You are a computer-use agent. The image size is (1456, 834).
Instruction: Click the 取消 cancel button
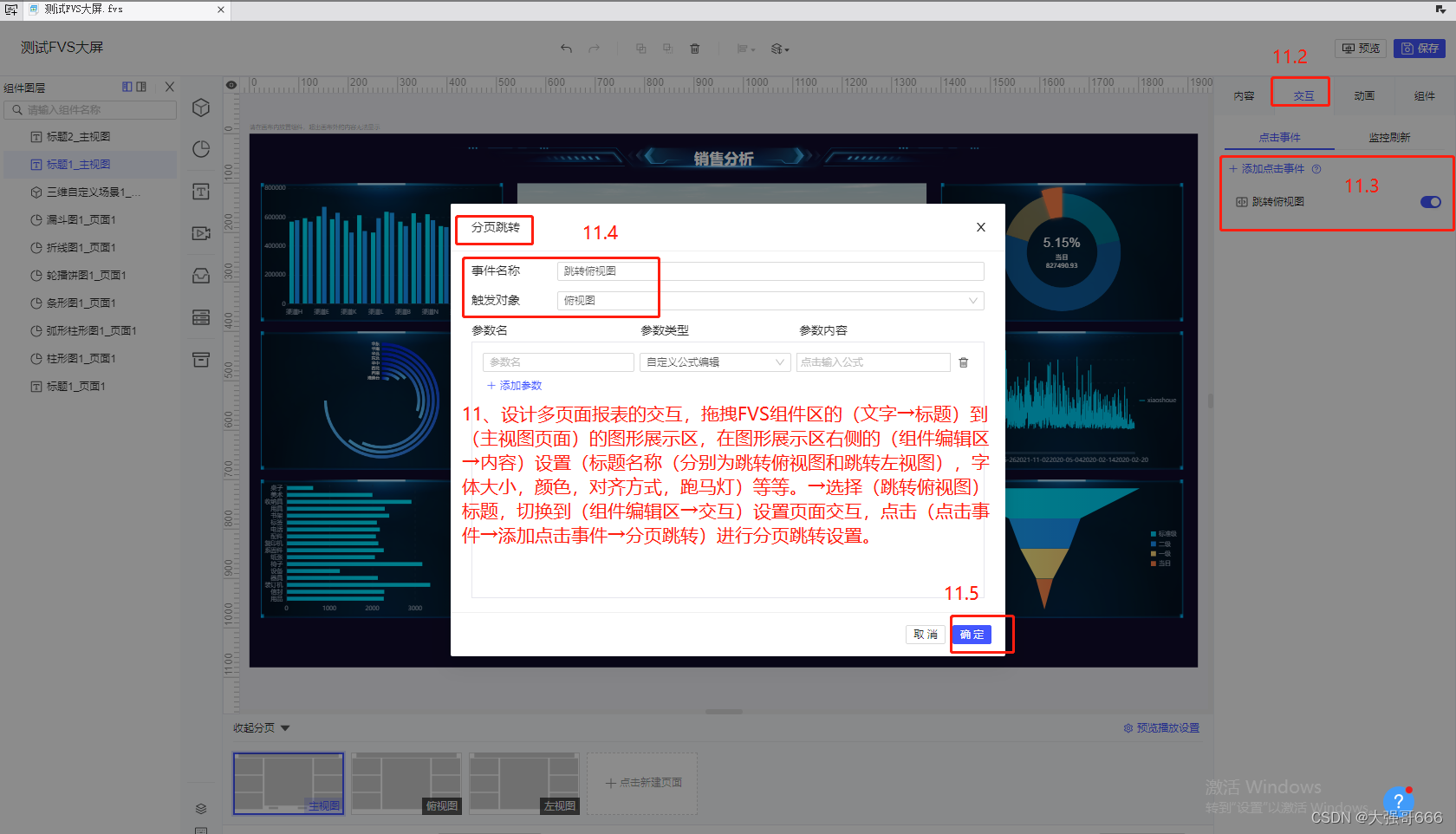coord(926,635)
